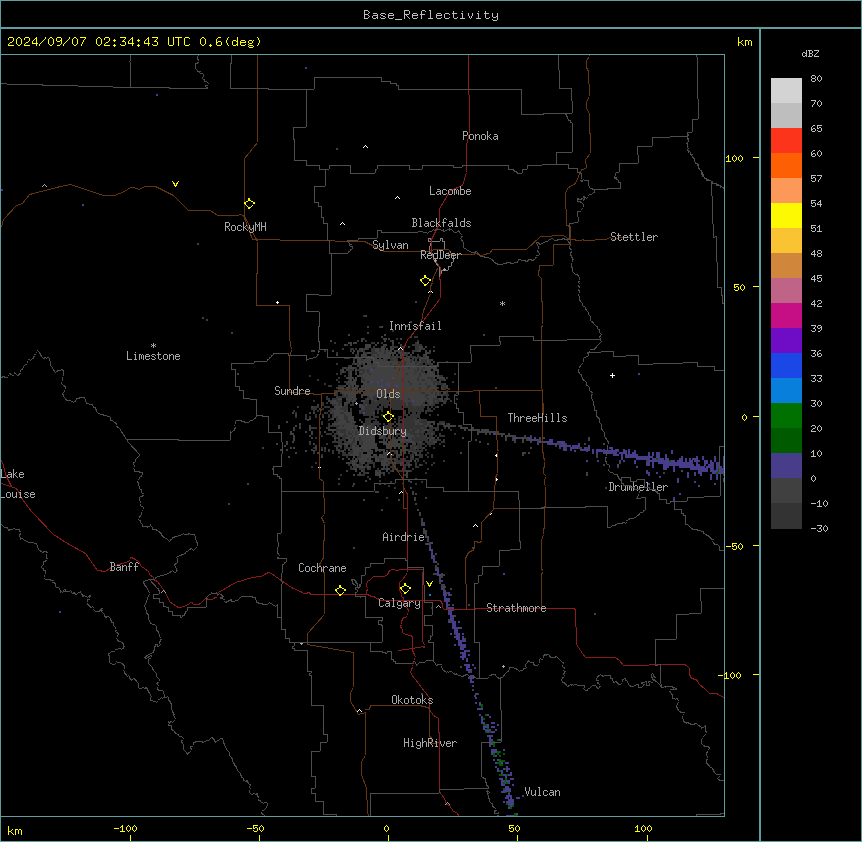
Task: Select the yellow diamond marker above Calgary label
Action: 405,589
